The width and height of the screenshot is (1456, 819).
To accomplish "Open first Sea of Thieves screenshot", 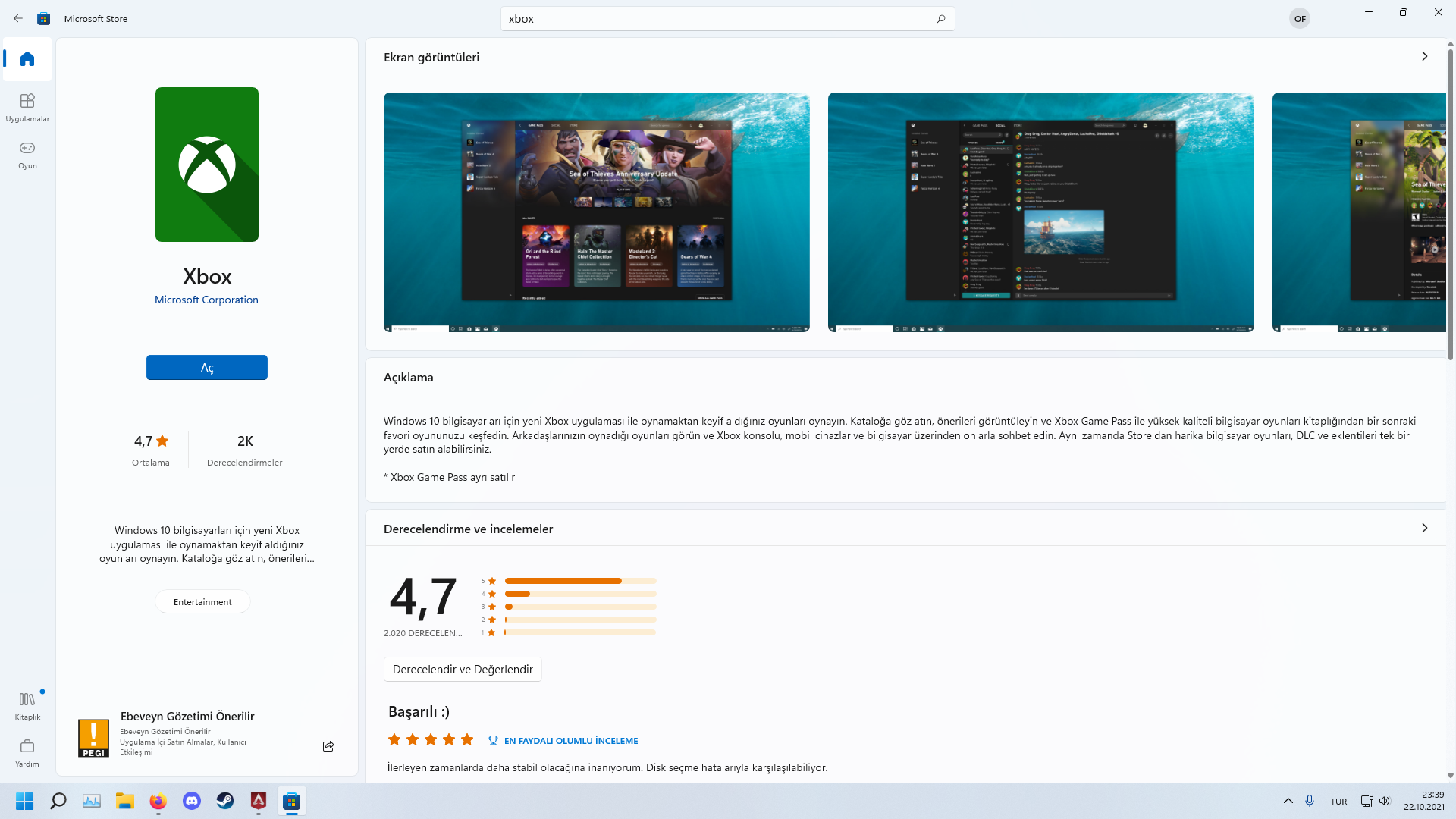I will [x=596, y=212].
